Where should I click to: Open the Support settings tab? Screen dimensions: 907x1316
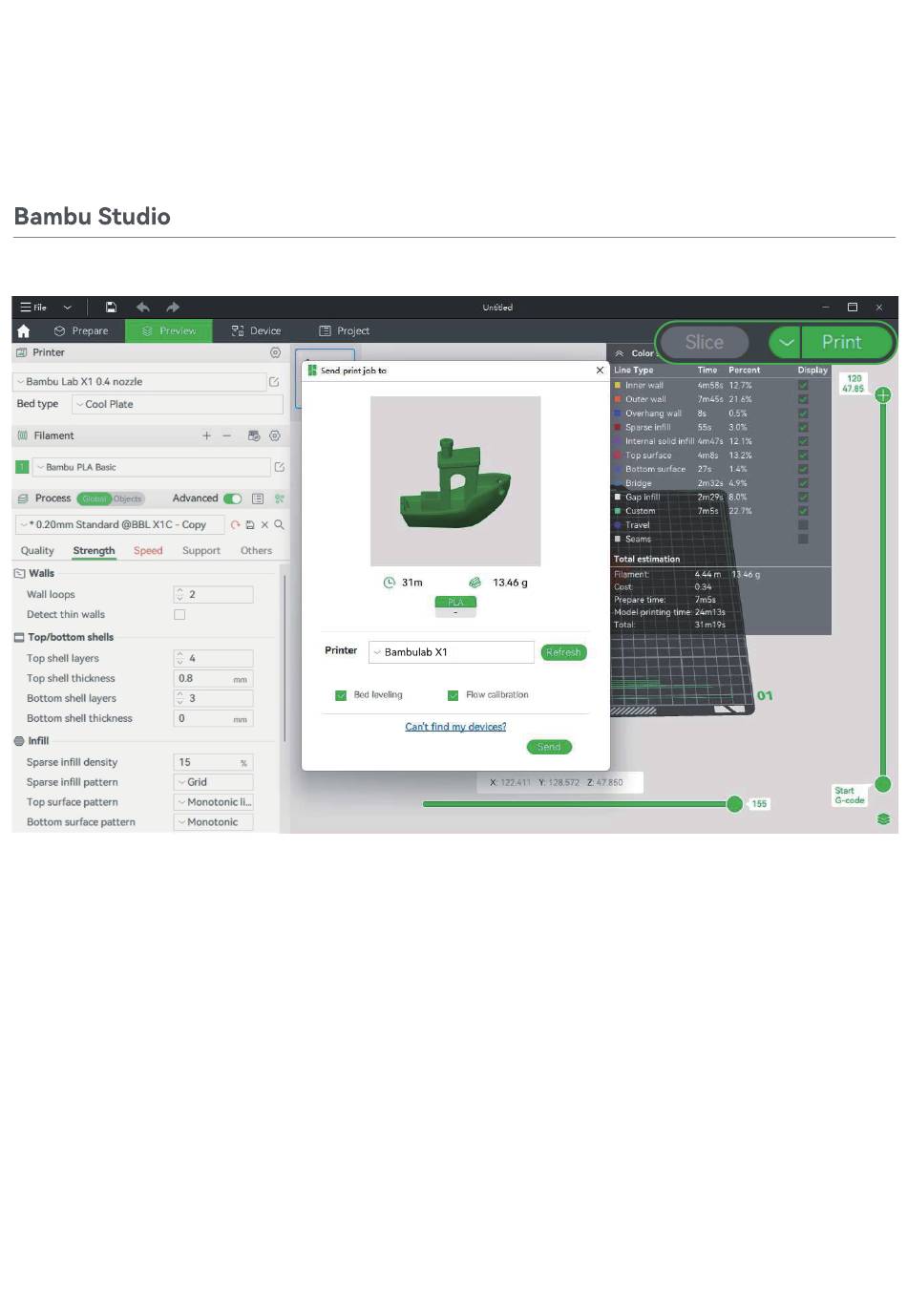pyautogui.click(x=201, y=551)
